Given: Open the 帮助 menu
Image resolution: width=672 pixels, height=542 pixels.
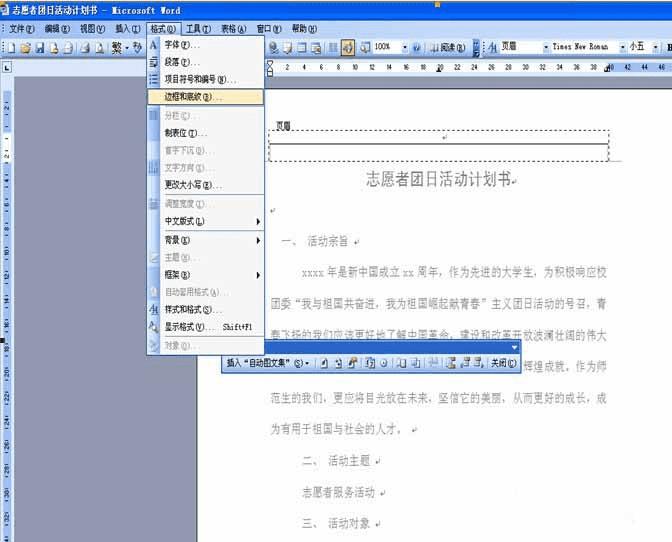Looking at the screenshot, I should point(304,29).
